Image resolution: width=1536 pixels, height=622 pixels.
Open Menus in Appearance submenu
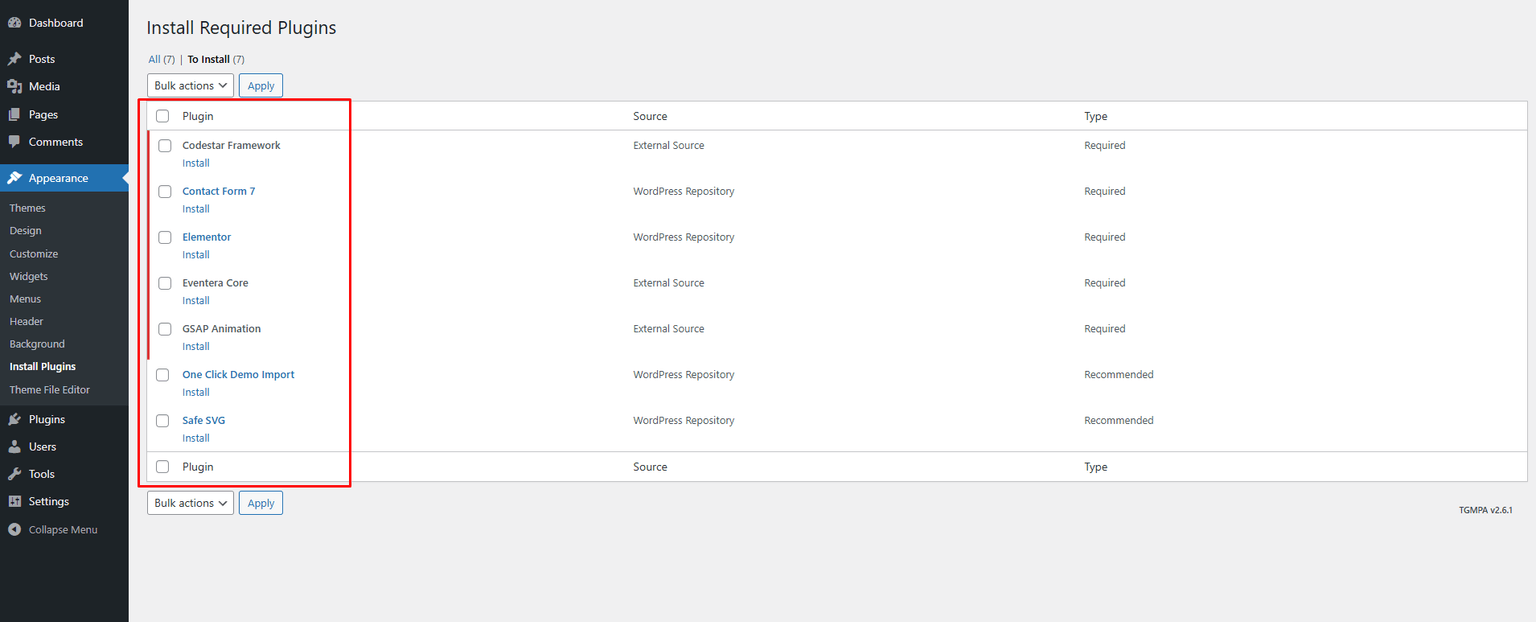pyautogui.click(x=25, y=299)
